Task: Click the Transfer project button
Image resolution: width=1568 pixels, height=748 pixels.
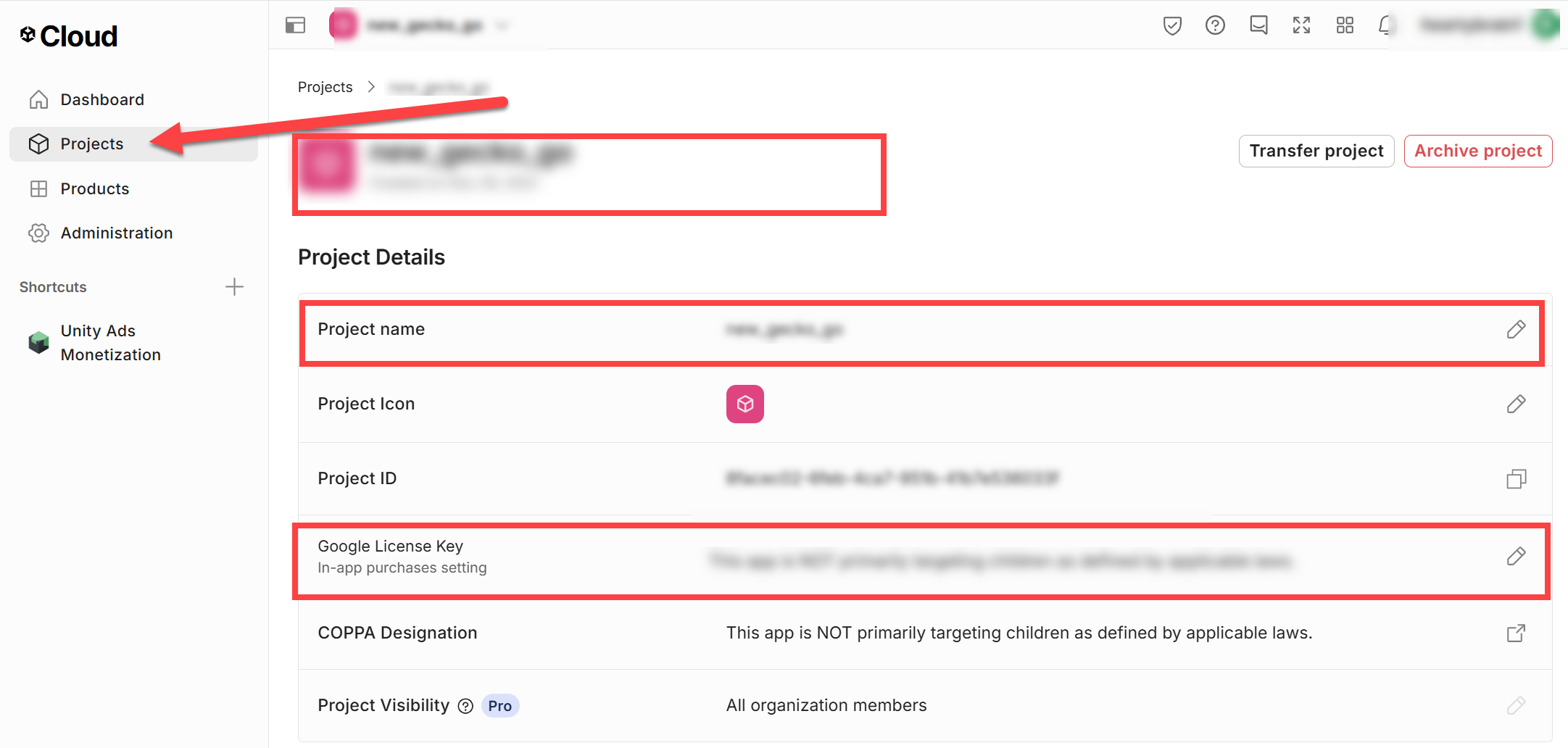Action: click(1316, 151)
